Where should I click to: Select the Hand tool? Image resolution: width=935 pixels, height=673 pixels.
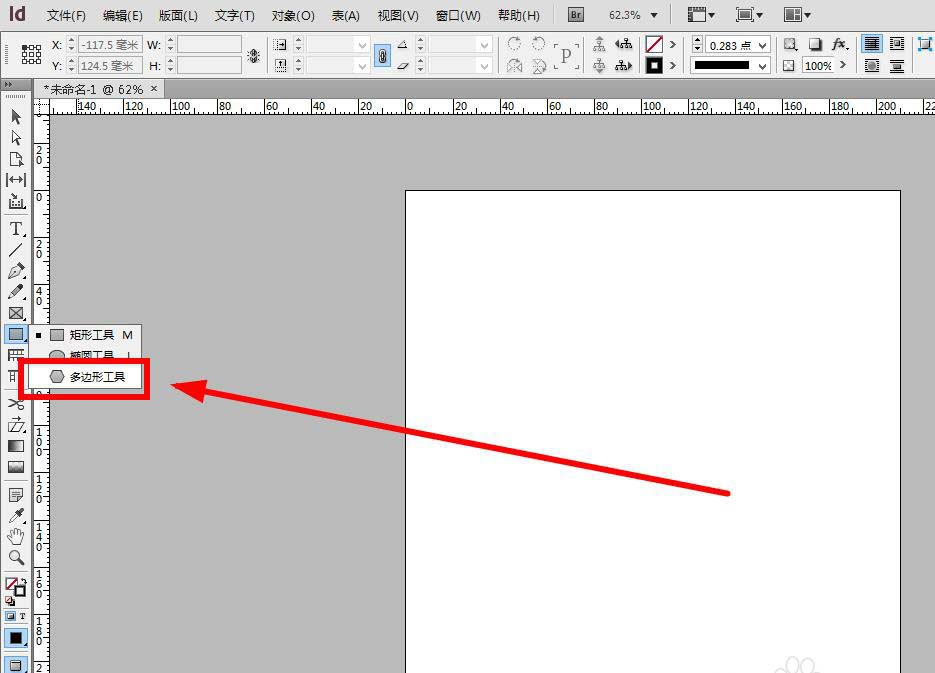point(16,537)
